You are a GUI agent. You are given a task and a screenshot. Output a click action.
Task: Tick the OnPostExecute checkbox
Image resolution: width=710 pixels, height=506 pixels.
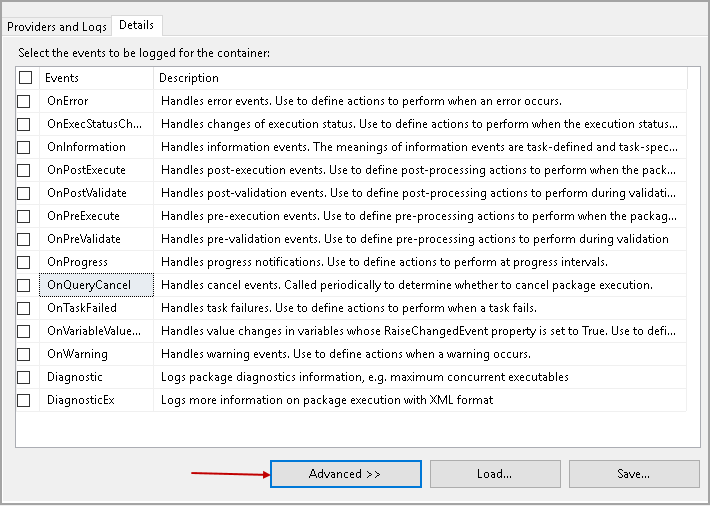pyautogui.click(x=25, y=170)
